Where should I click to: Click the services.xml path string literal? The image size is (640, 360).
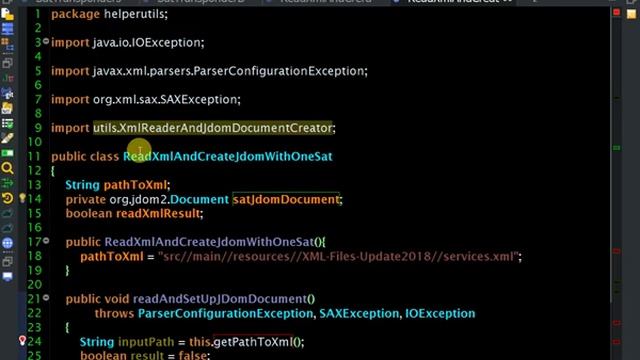(338, 256)
